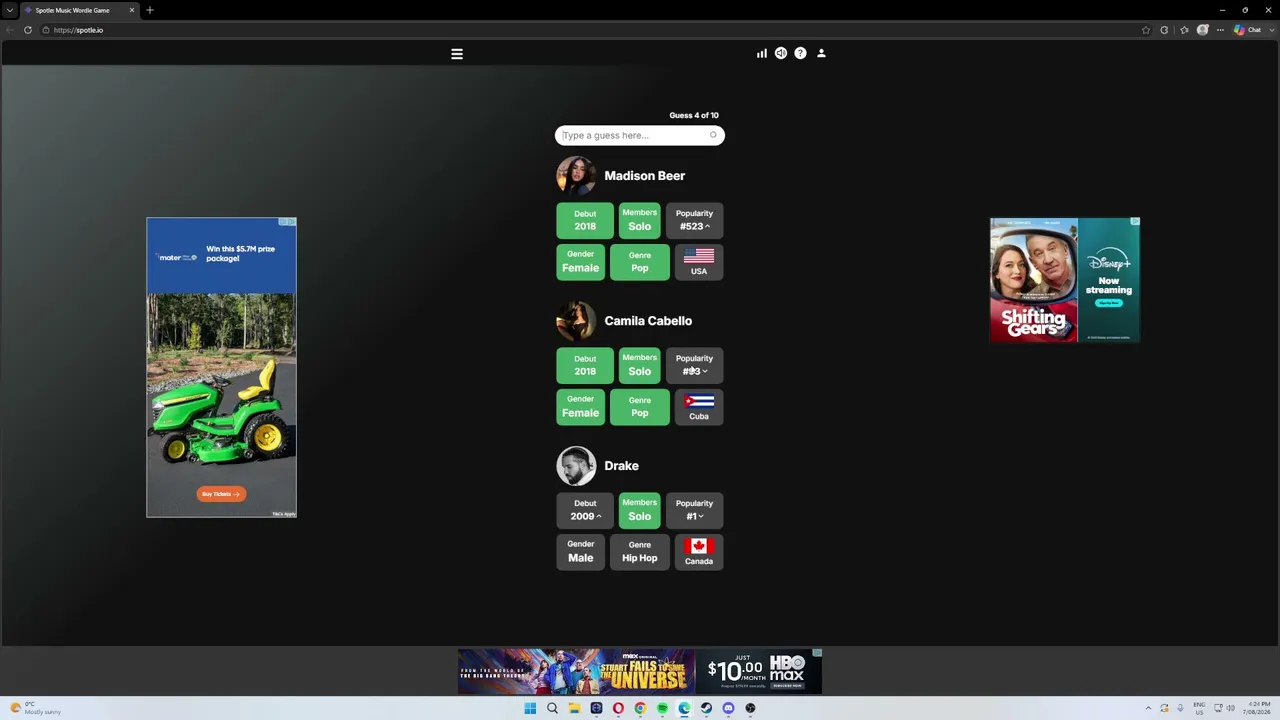Click 'Buy Tickets' on the mower ad

(x=221, y=494)
